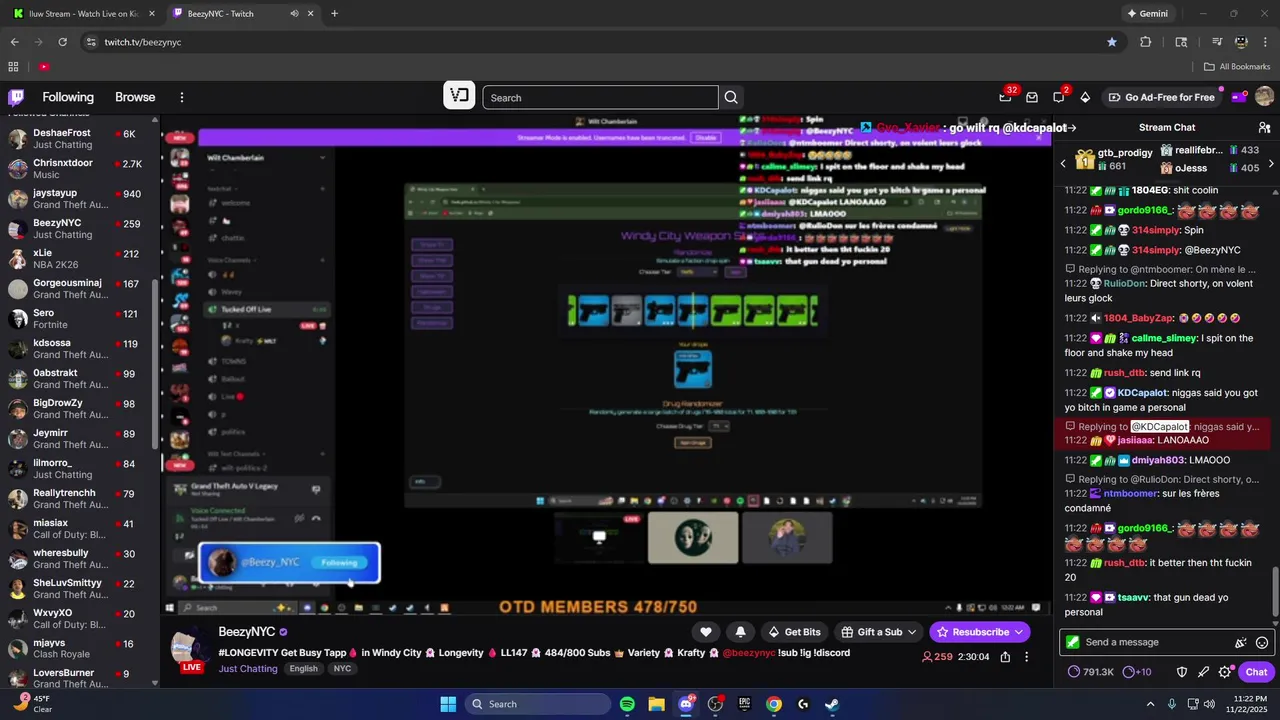The width and height of the screenshot is (1280, 720).
Task: Collapse the Stream Chat panel arrow
Action: (x=1071, y=128)
